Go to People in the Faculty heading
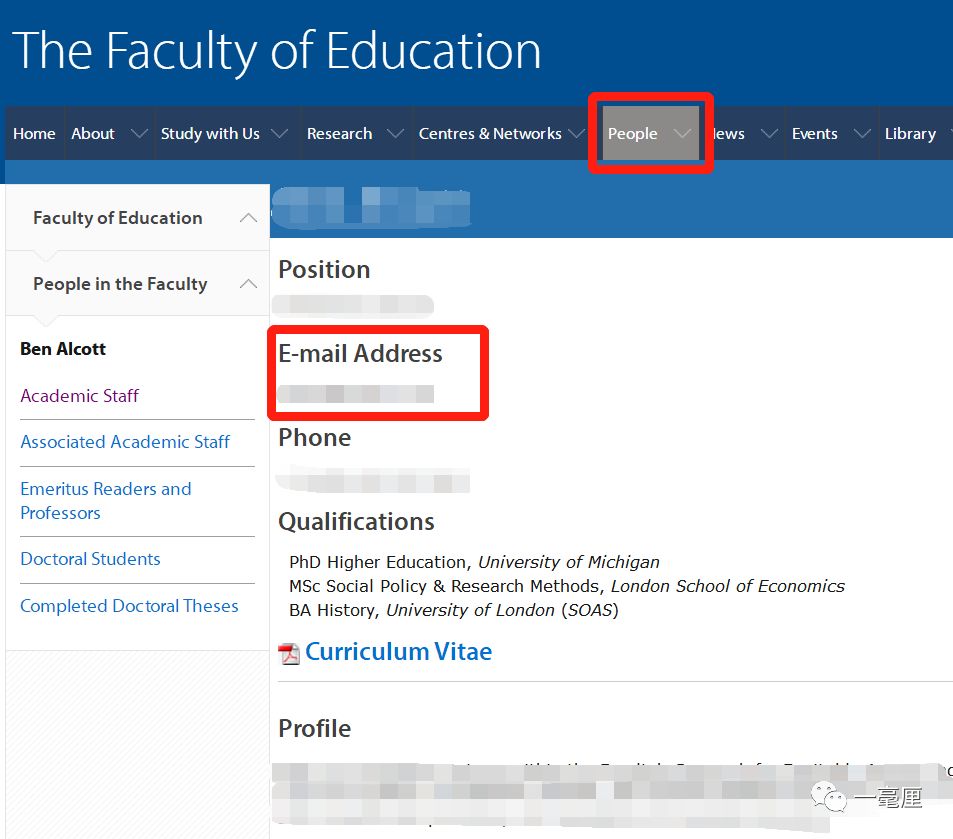 pos(120,284)
